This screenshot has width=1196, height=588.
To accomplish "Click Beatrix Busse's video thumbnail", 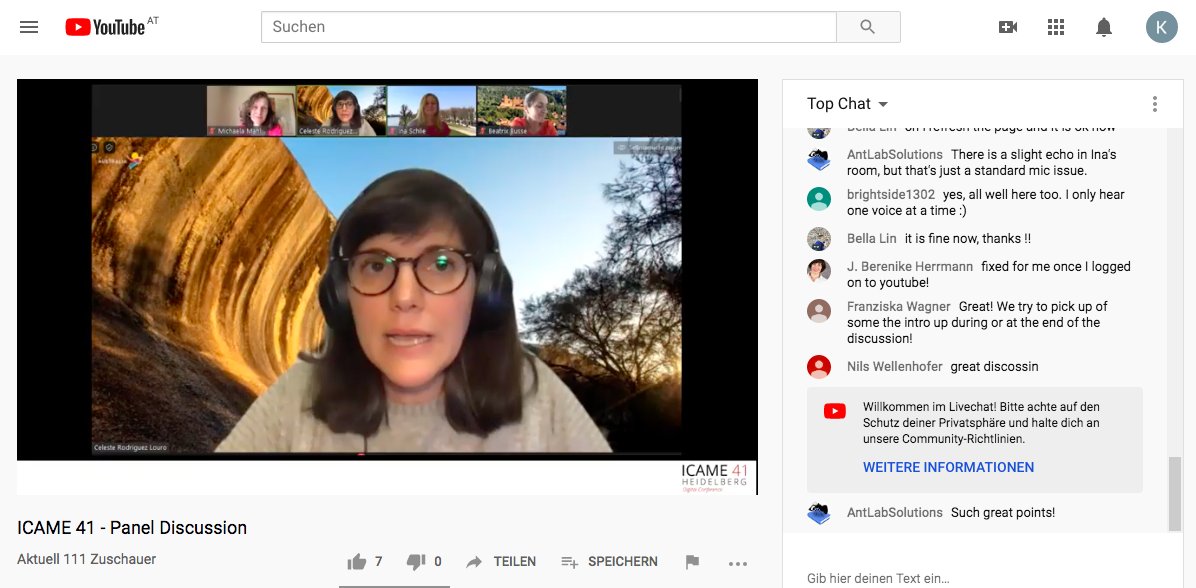I will coord(522,111).
